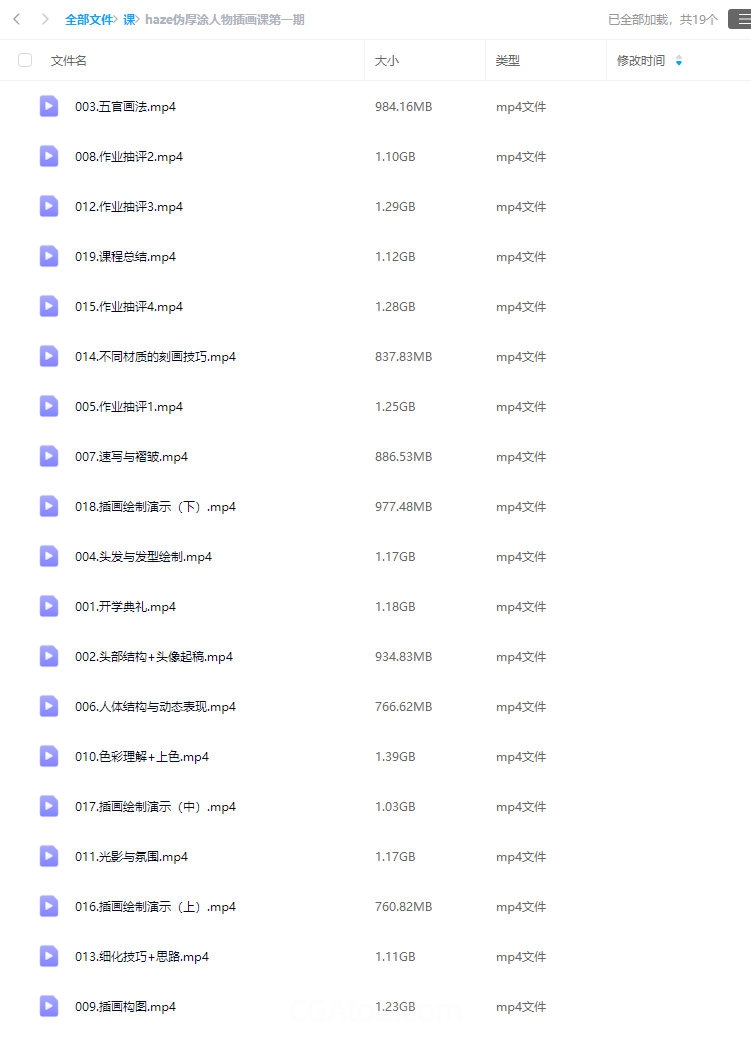The height and width of the screenshot is (1041, 751).
Task: Click the video icon for 010.色彩理解+上色.mp4
Action: [48, 756]
